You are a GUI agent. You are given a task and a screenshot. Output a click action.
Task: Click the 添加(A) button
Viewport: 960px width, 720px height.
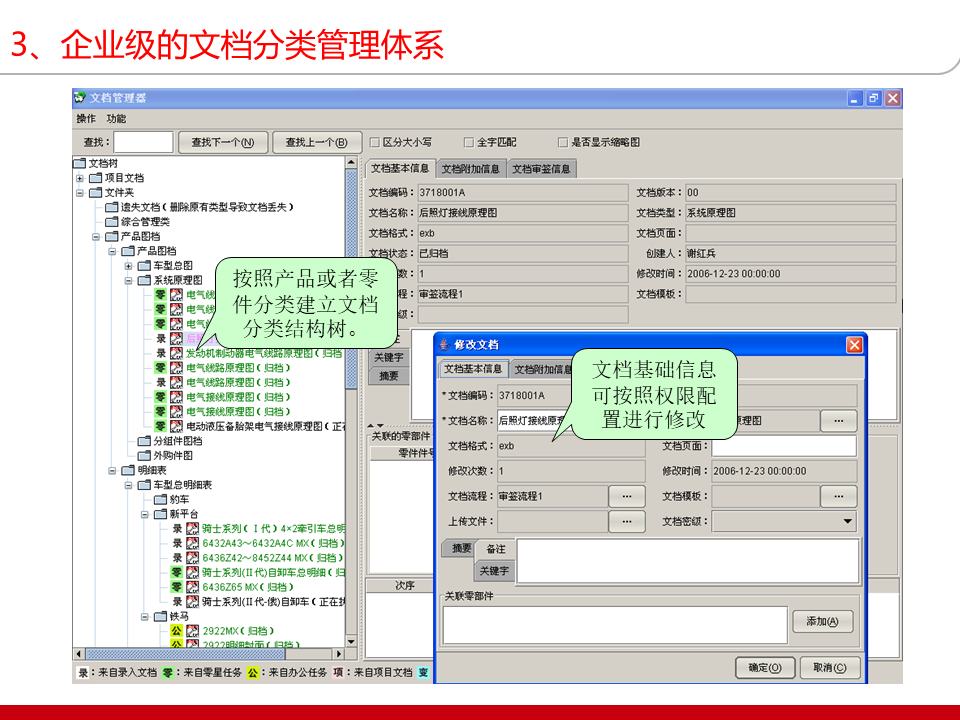pyautogui.click(x=822, y=621)
